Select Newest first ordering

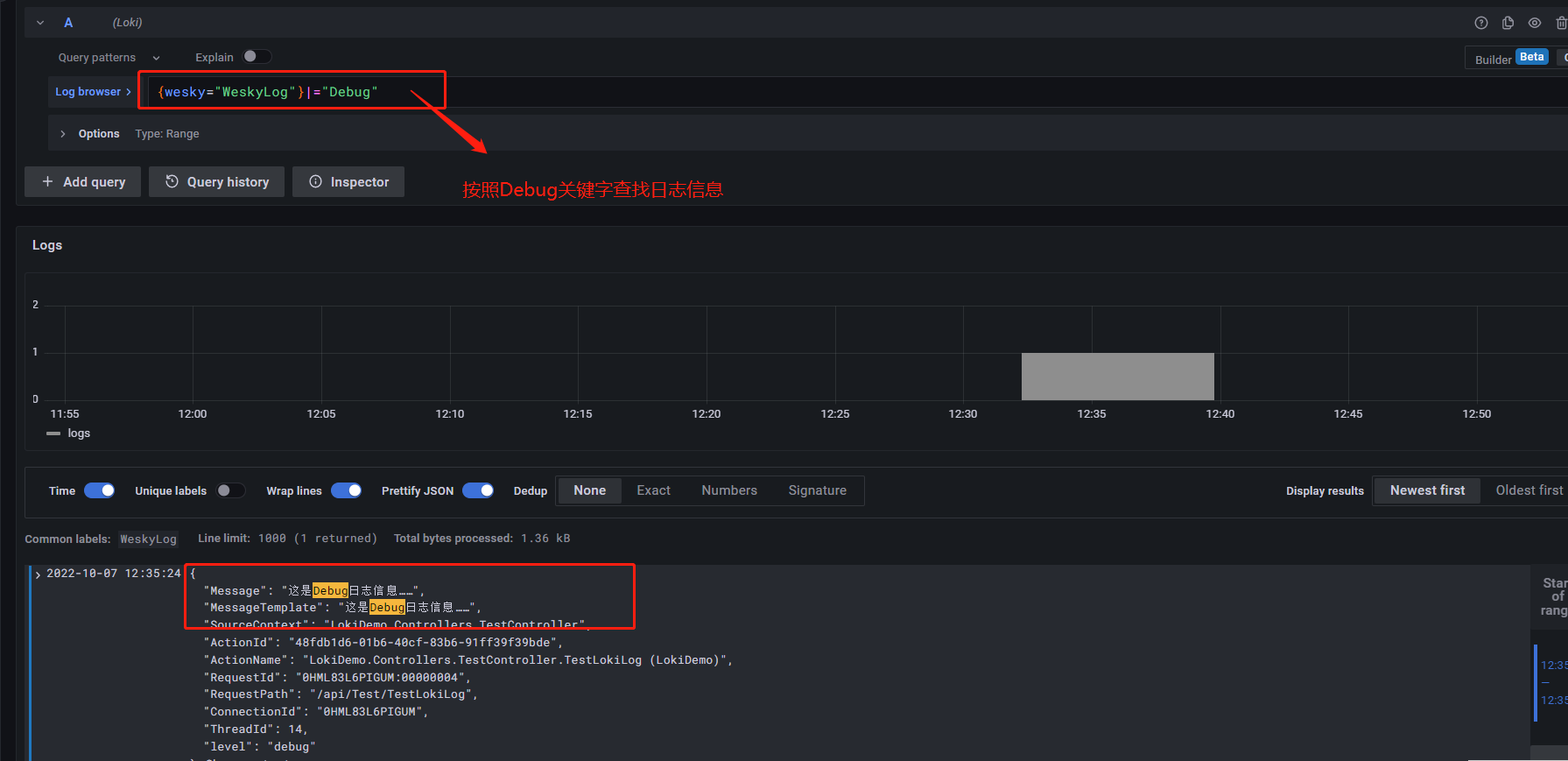[1427, 490]
